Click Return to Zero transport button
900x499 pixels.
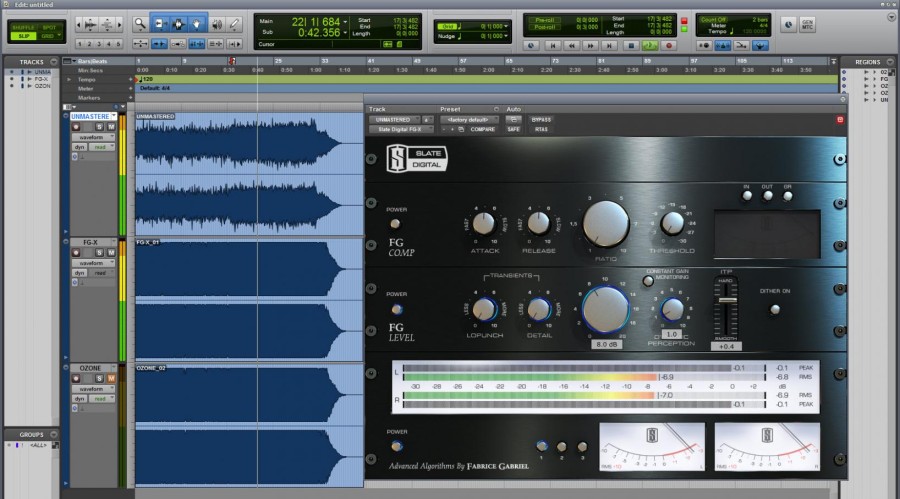pos(553,45)
